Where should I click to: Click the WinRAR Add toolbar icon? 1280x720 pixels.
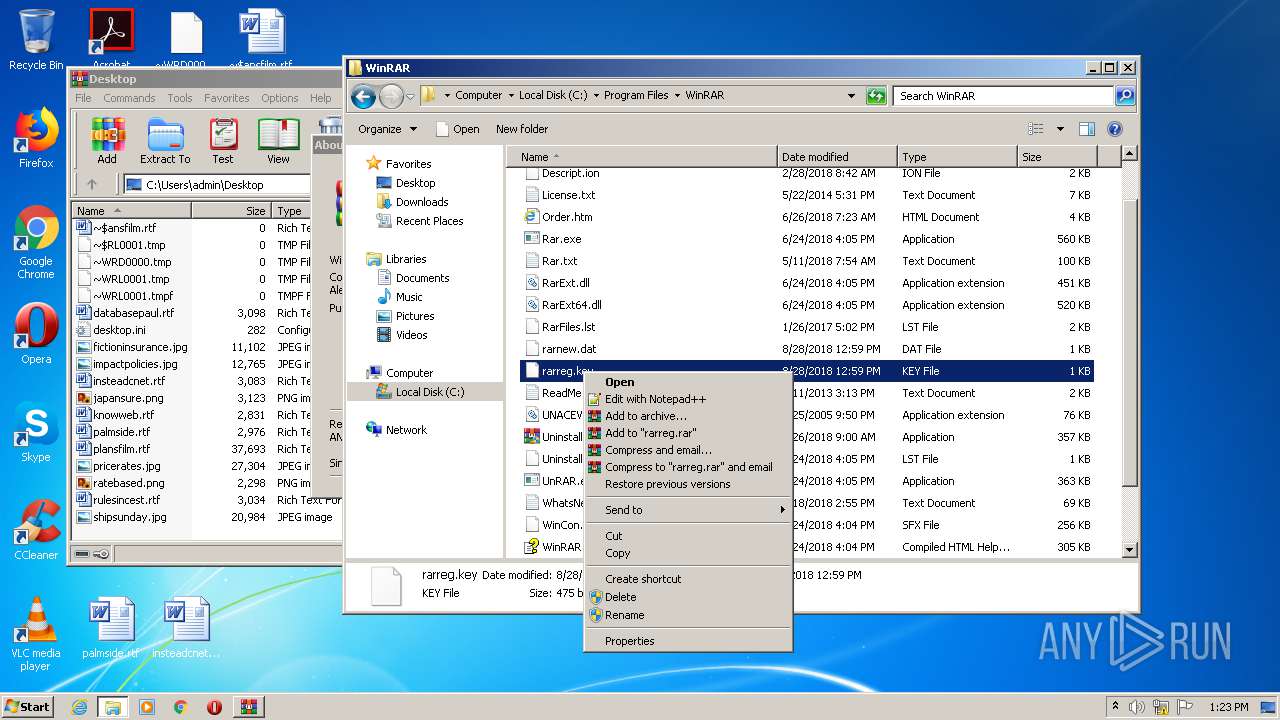coord(107,141)
